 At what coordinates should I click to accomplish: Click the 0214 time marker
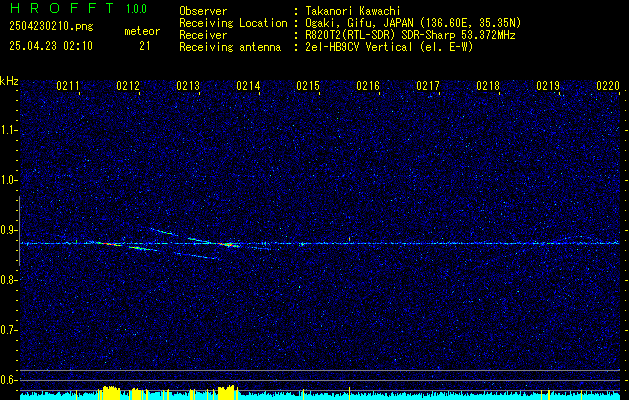coord(248,86)
